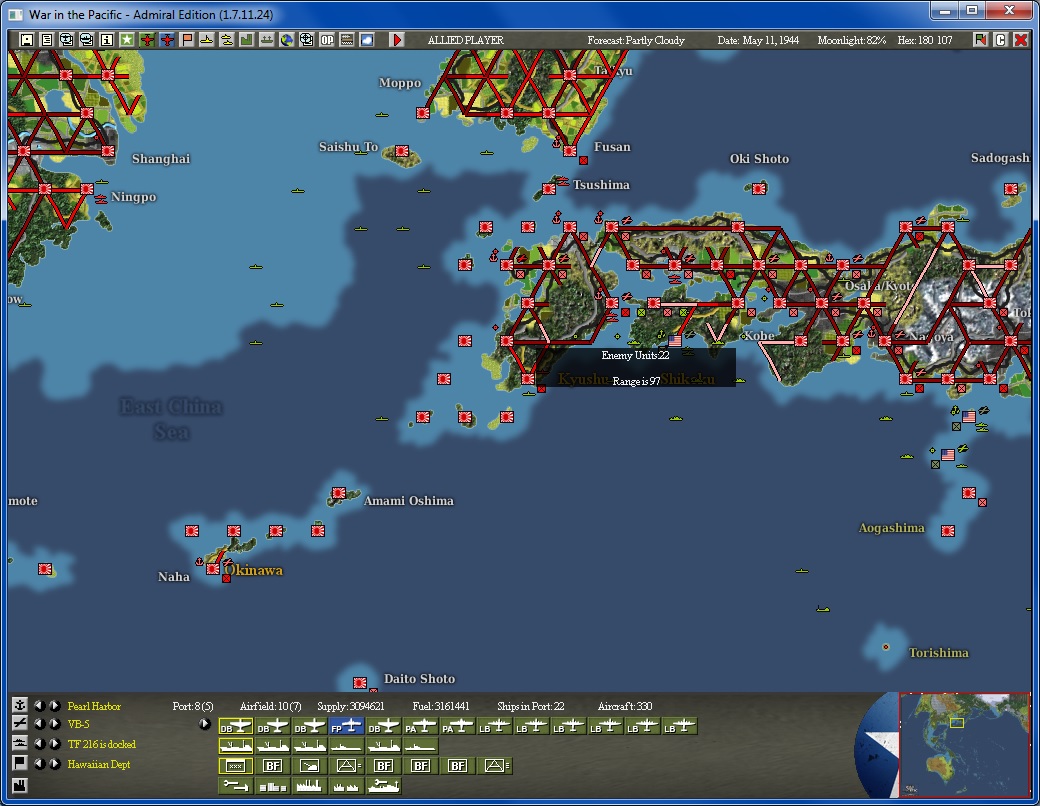Click the green ship silhouette toolbar icon
The width and height of the screenshot is (1040, 806).
pyautogui.click(x=266, y=40)
